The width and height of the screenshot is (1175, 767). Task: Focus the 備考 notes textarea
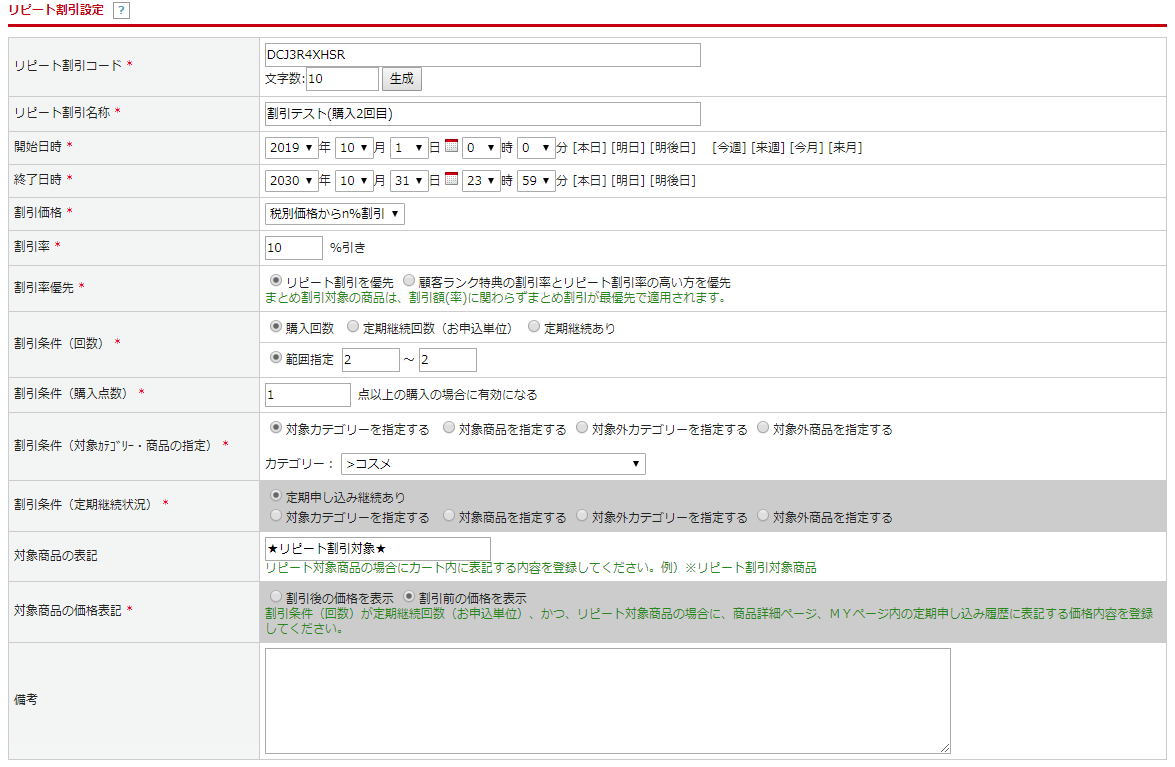point(607,700)
